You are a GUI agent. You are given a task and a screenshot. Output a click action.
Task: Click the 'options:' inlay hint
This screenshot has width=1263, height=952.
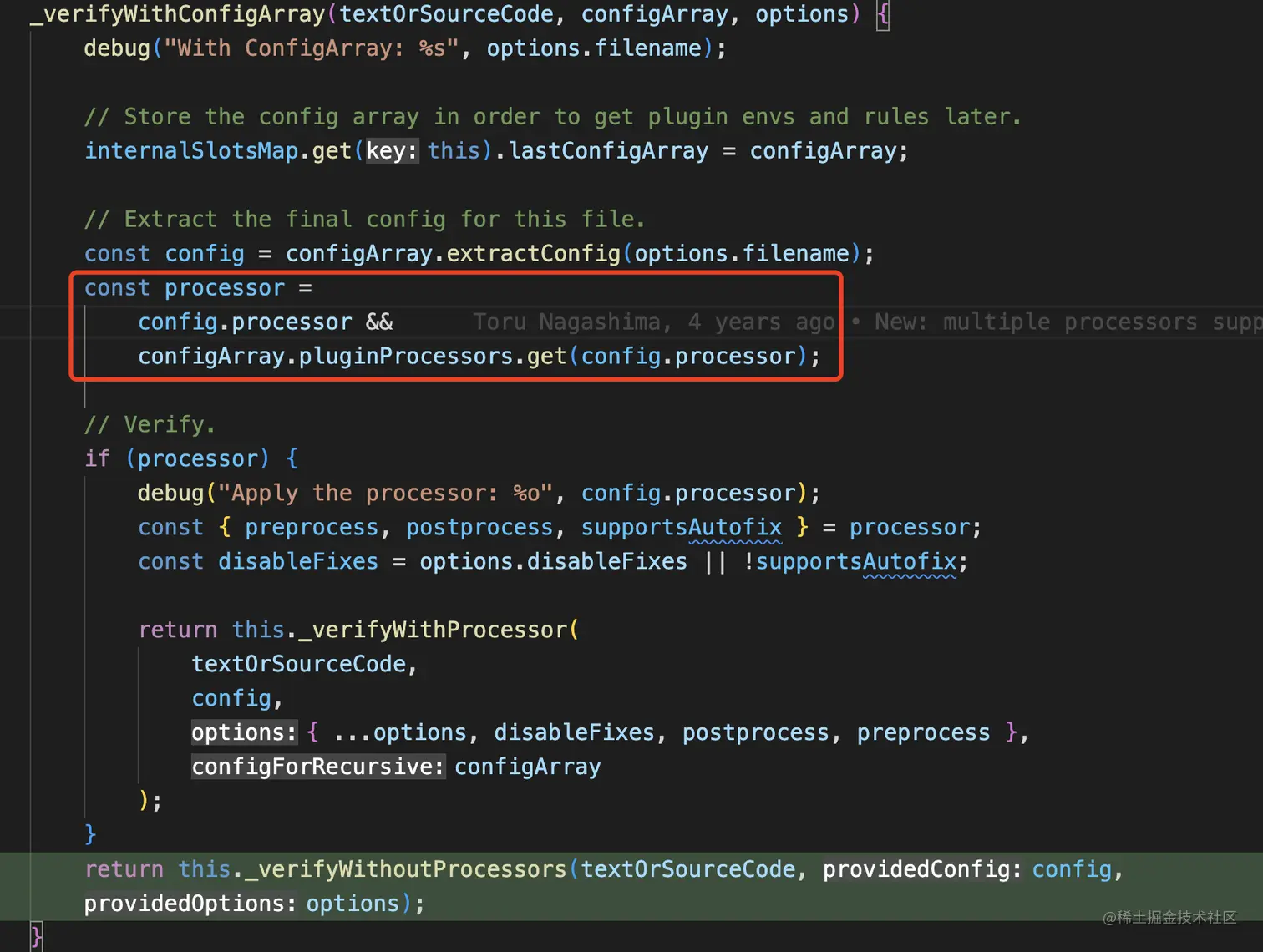(244, 733)
